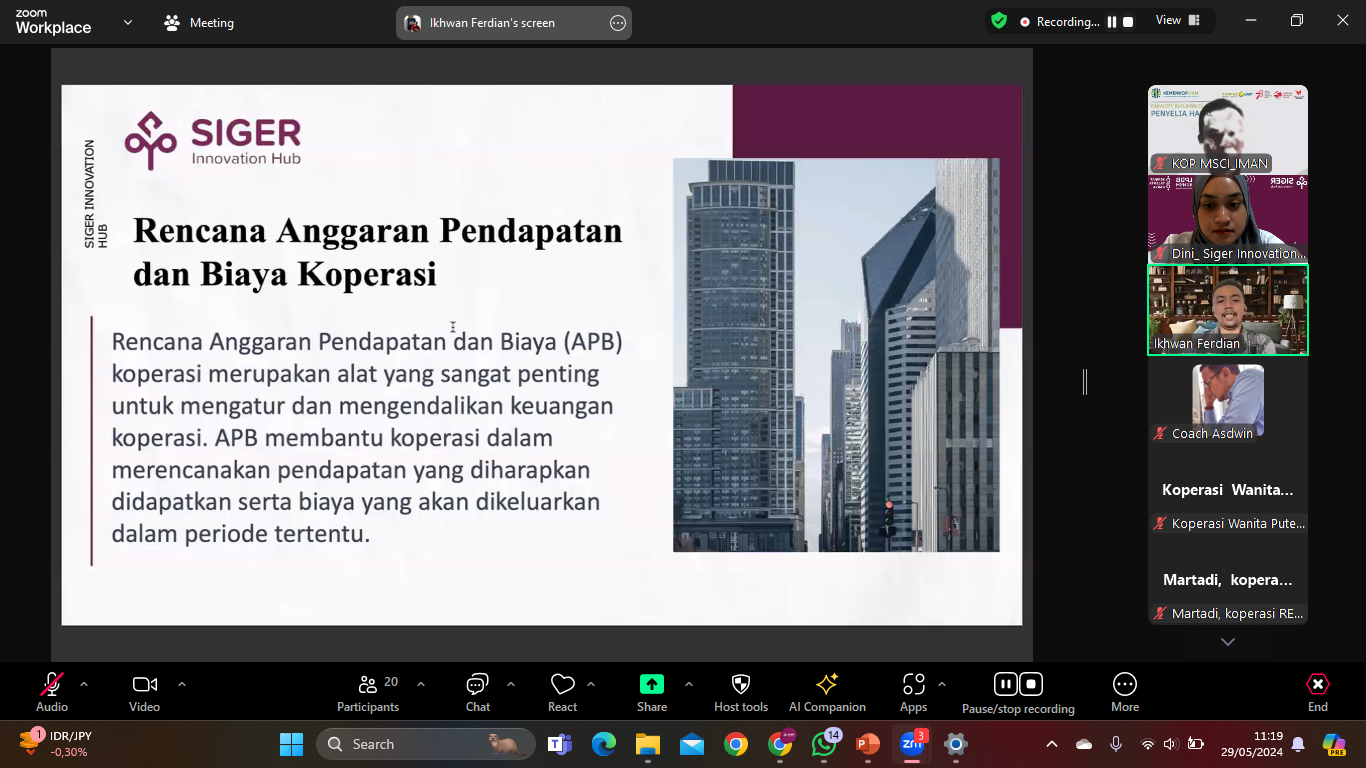The height and width of the screenshot is (768, 1366).
Task: Click the microphone tray icon
Action: pyautogui.click(x=1116, y=744)
